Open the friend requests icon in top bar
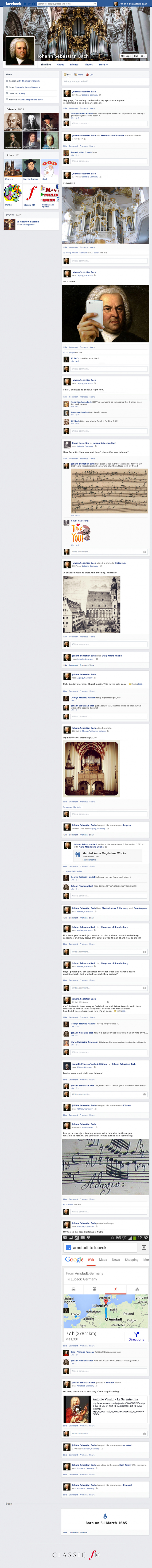The image size is (152, 1568). pos(25,4)
